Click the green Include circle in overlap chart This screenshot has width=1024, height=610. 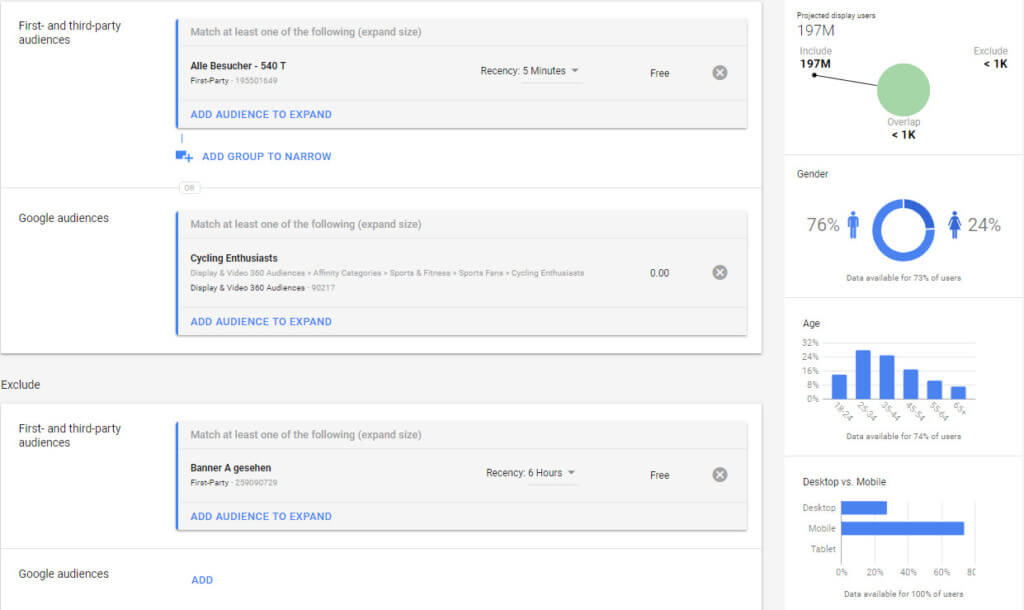(903, 90)
